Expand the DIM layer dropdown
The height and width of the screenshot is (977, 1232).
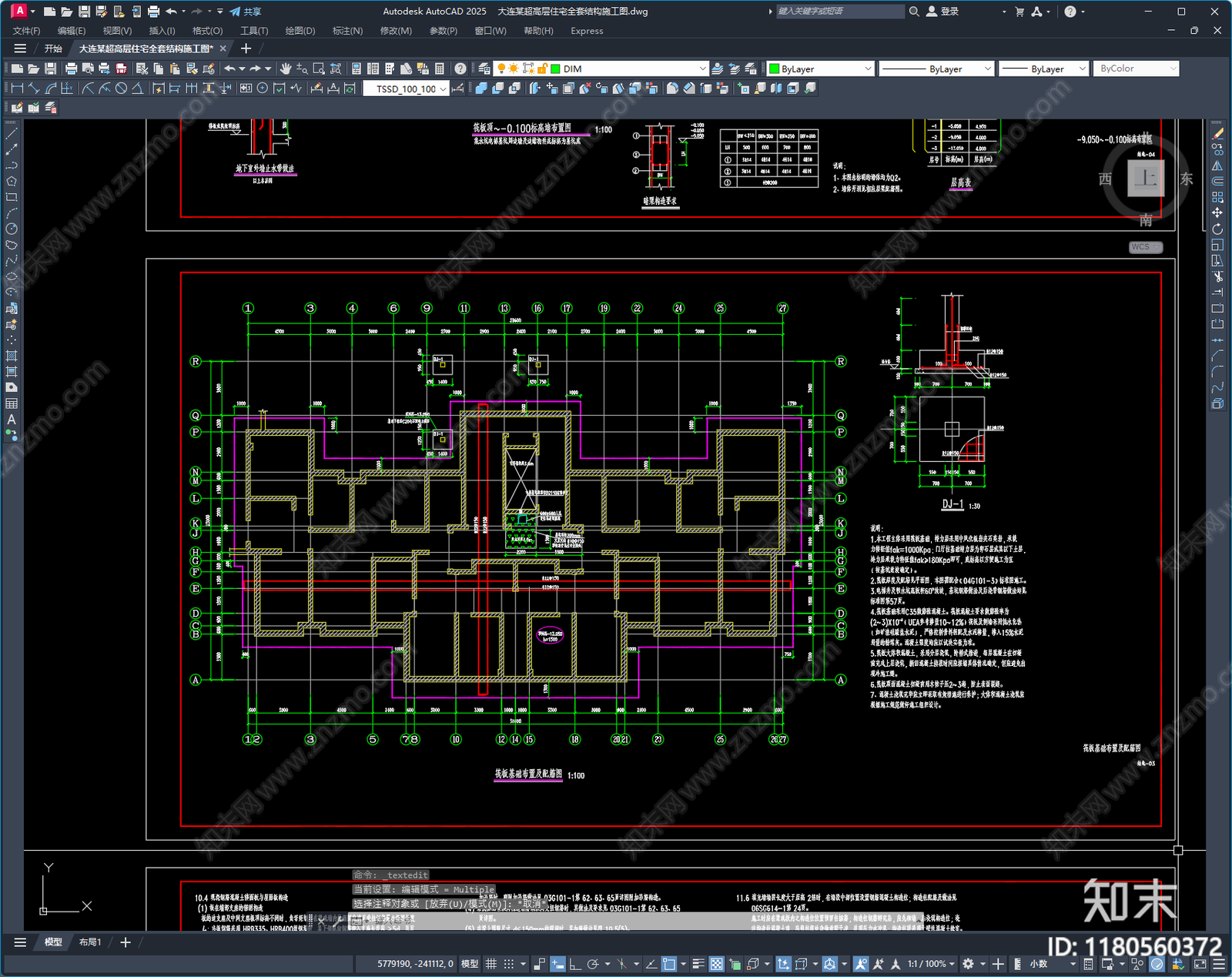(702, 69)
